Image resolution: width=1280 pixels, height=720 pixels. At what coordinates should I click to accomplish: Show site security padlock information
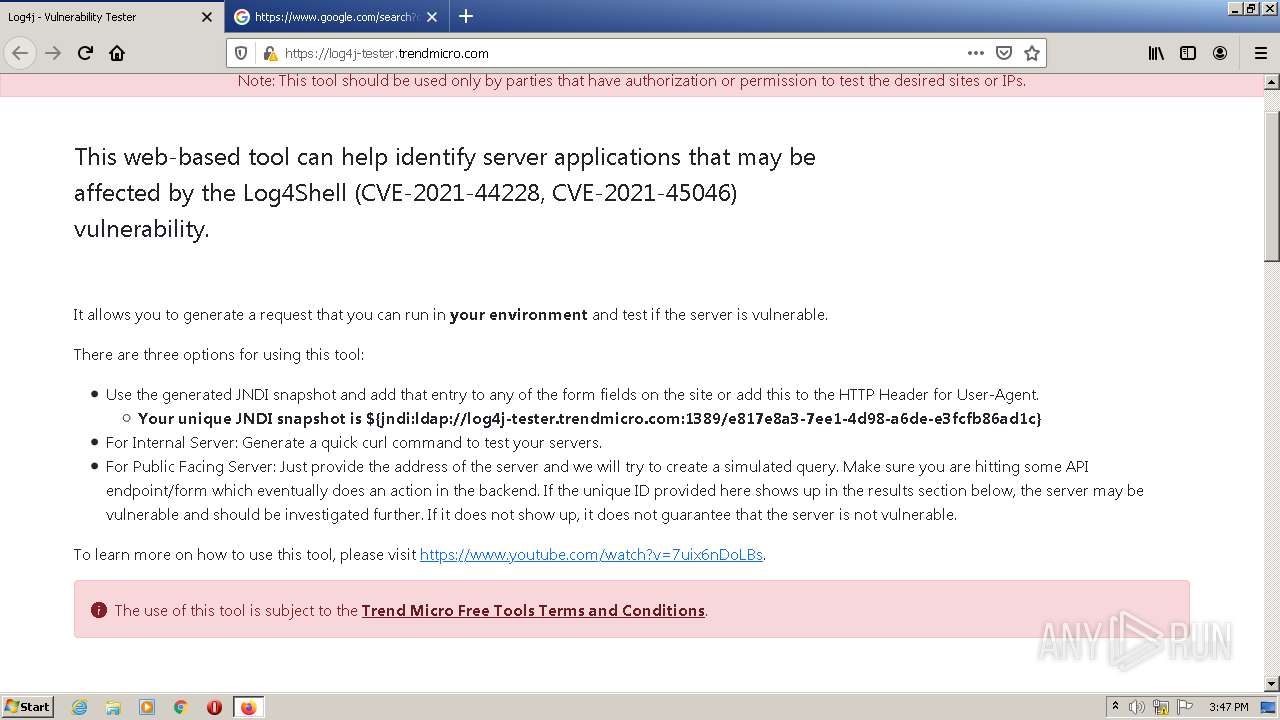coord(269,53)
